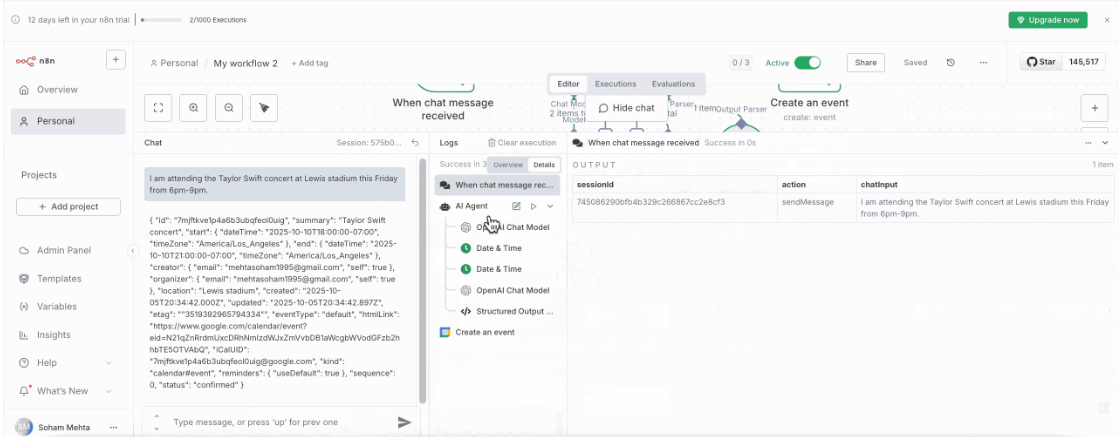
Task: Click the n8n logo in sidebar
Action: pyautogui.click(x=36, y=61)
